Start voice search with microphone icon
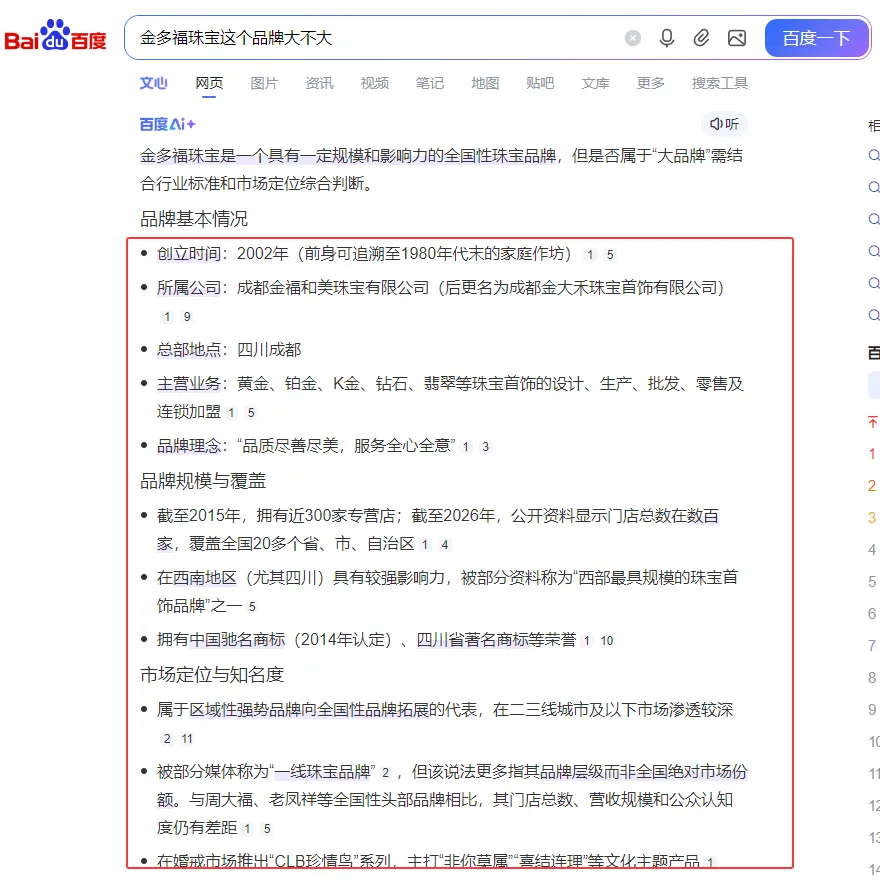Viewport: 880px width, 881px height. tap(667, 38)
